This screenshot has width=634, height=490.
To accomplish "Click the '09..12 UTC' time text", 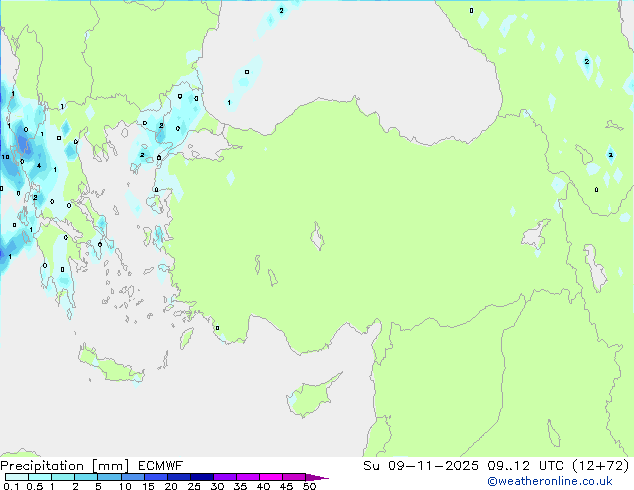I will pos(525,466).
